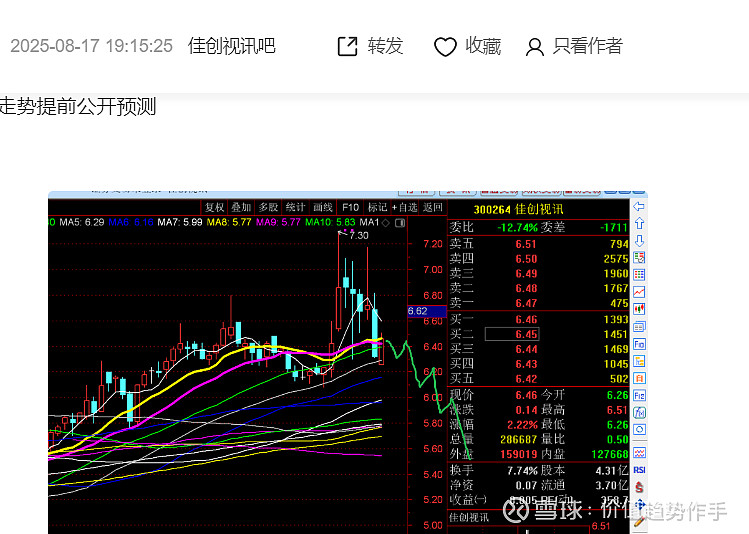The height and width of the screenshot is (534, 749).
Task: Click the left arrow icon in chart sidebar
Action: pyautogui.click(x=639, y=206)
